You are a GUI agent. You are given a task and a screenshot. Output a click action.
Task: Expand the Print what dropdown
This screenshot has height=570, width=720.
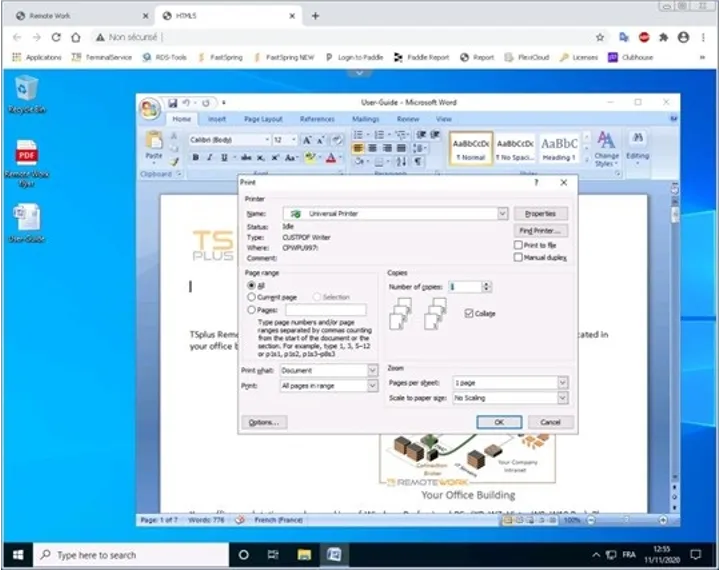(372, 370)
